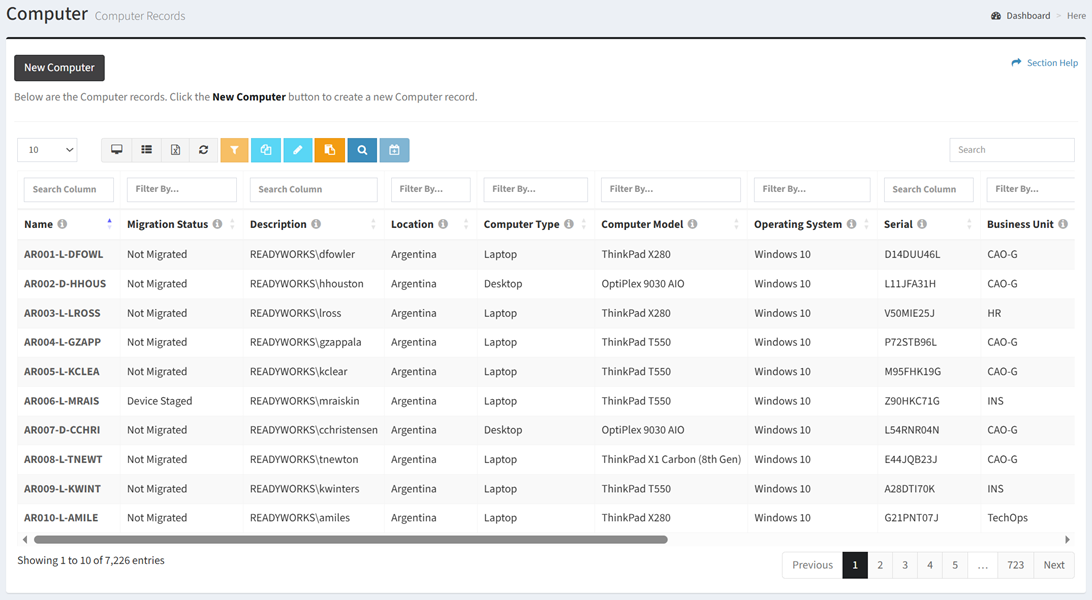The width and height of the screenshot is (1092, 600).
Task: Click the dark blue magnifier search icon
Action: 362,150
